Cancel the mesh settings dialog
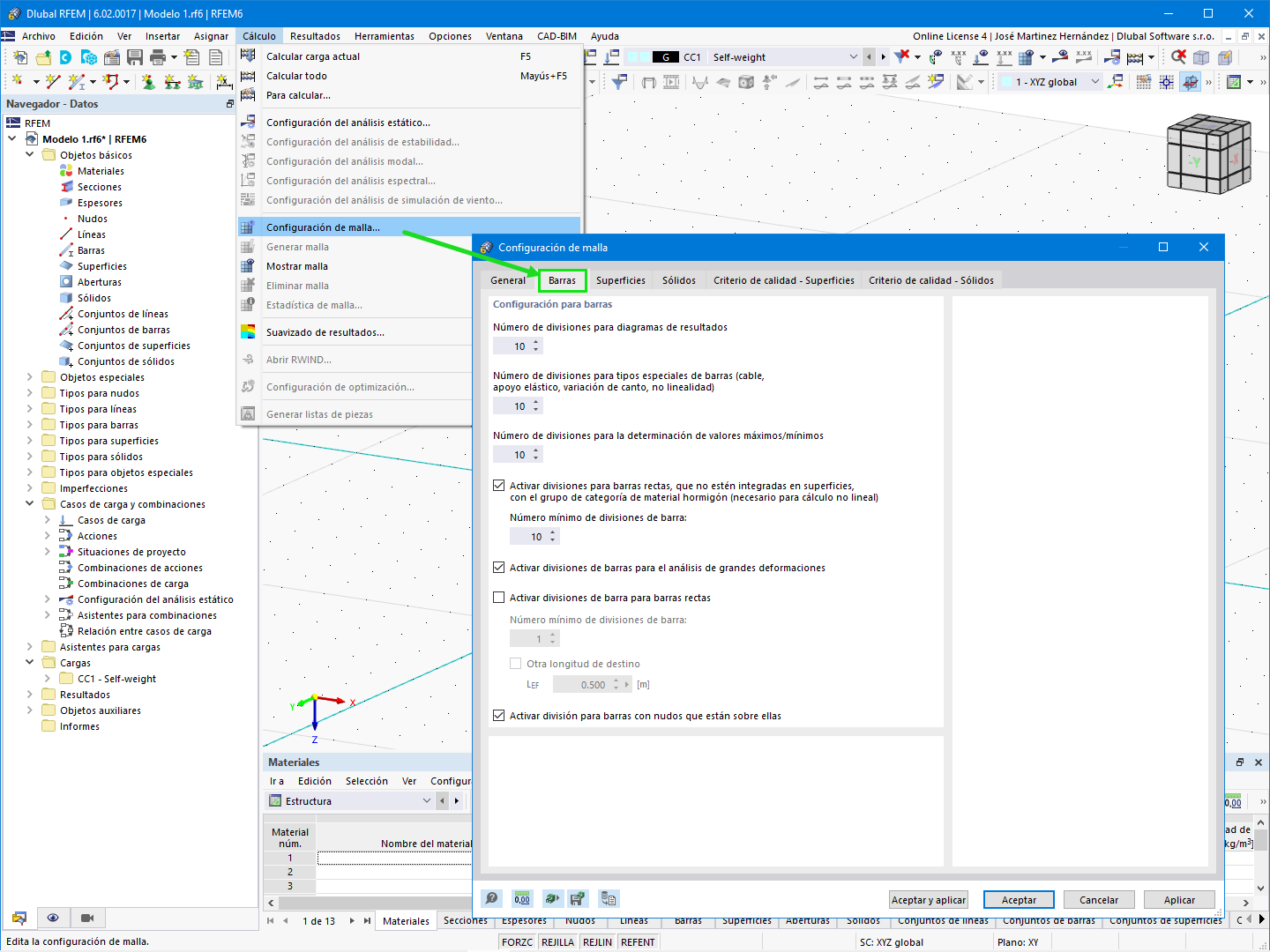This screenshot has height=952, width=1270. 1098,899
